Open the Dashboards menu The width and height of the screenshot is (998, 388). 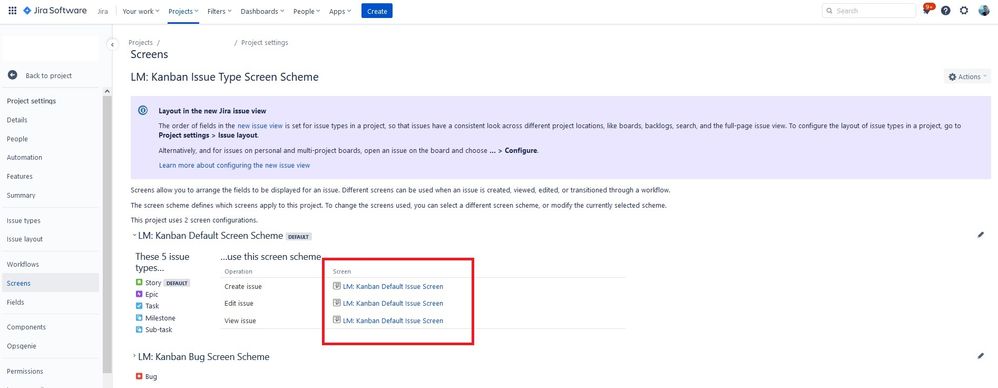click(x=263, y=11)
